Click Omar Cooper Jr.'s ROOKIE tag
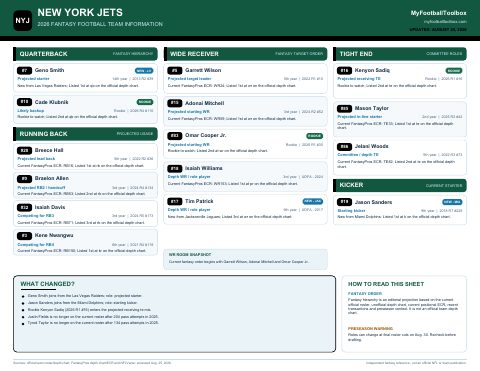 pos(314,136)
